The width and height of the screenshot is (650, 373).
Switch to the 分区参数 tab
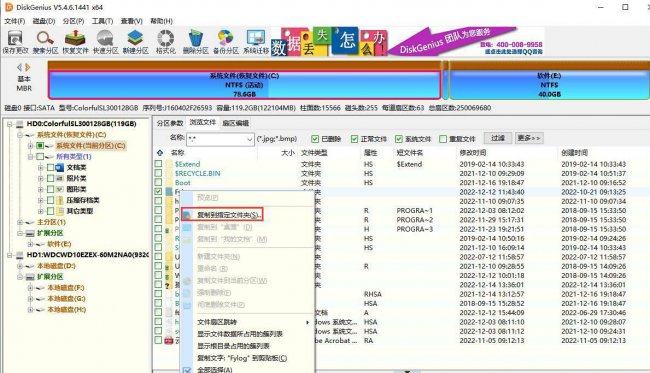170,123
